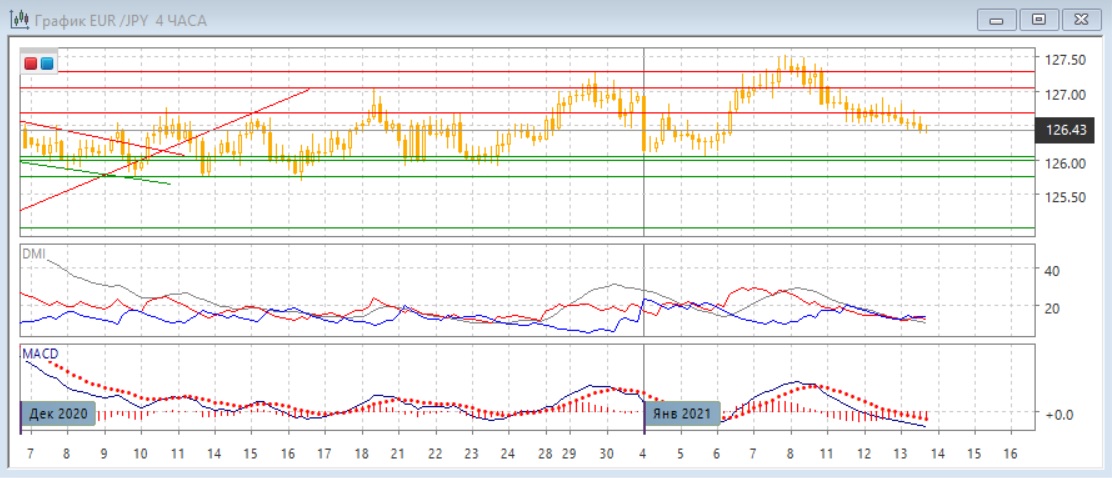The height and width of the screenshot is (478, 1112).
Task: Click the +0.0 level on MACD scale
Action: coord(1059,414)
